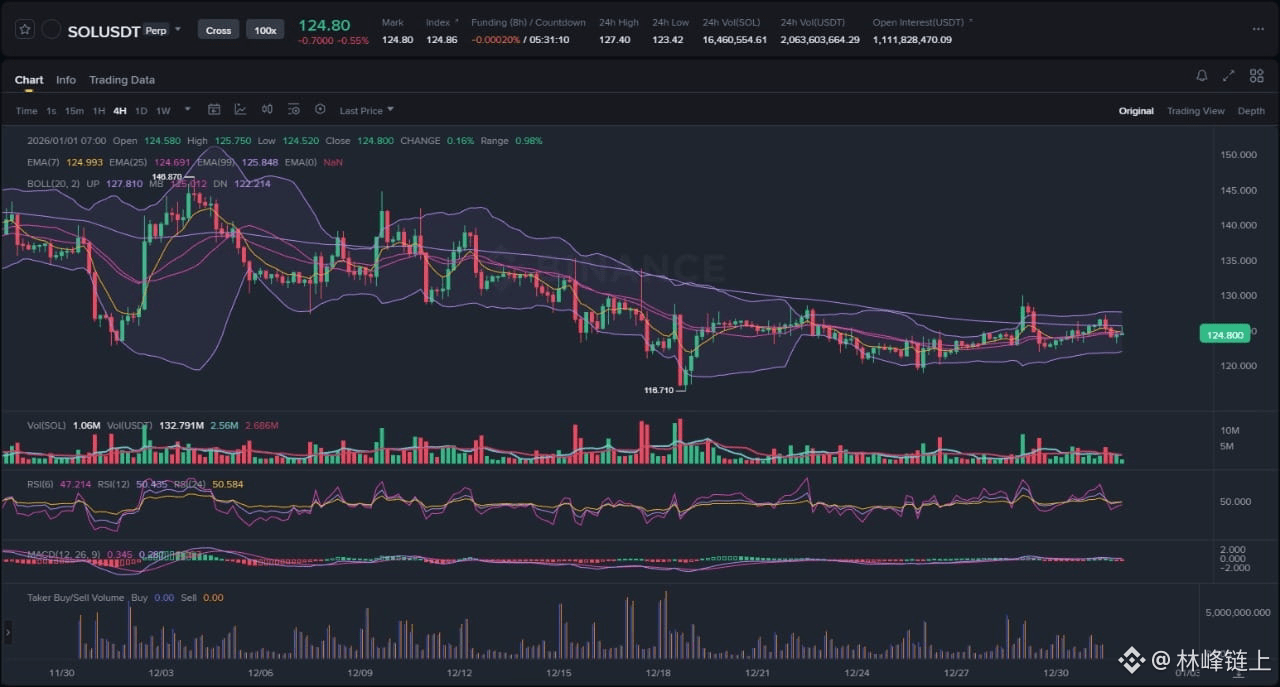1280x687 pixels.
Task: Open the SOLUSDT pair selector dropdown arrow
Action: click(x=178, y=30)
